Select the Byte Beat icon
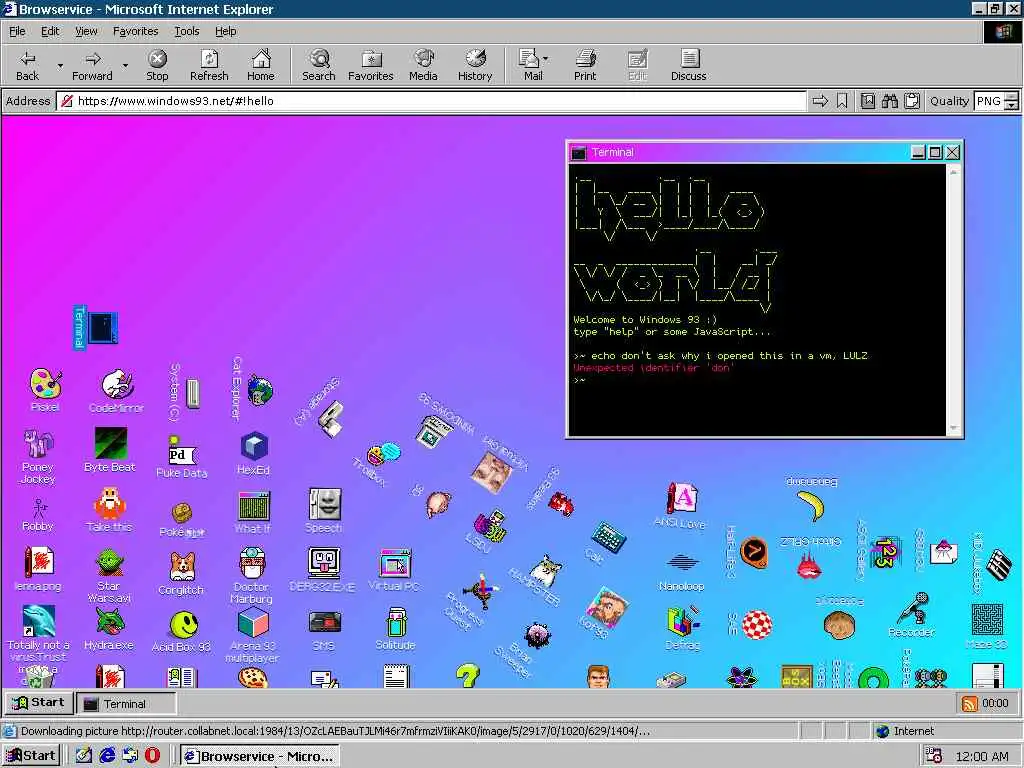Viewport: 1024px width, 768px height. pos(110,449)
